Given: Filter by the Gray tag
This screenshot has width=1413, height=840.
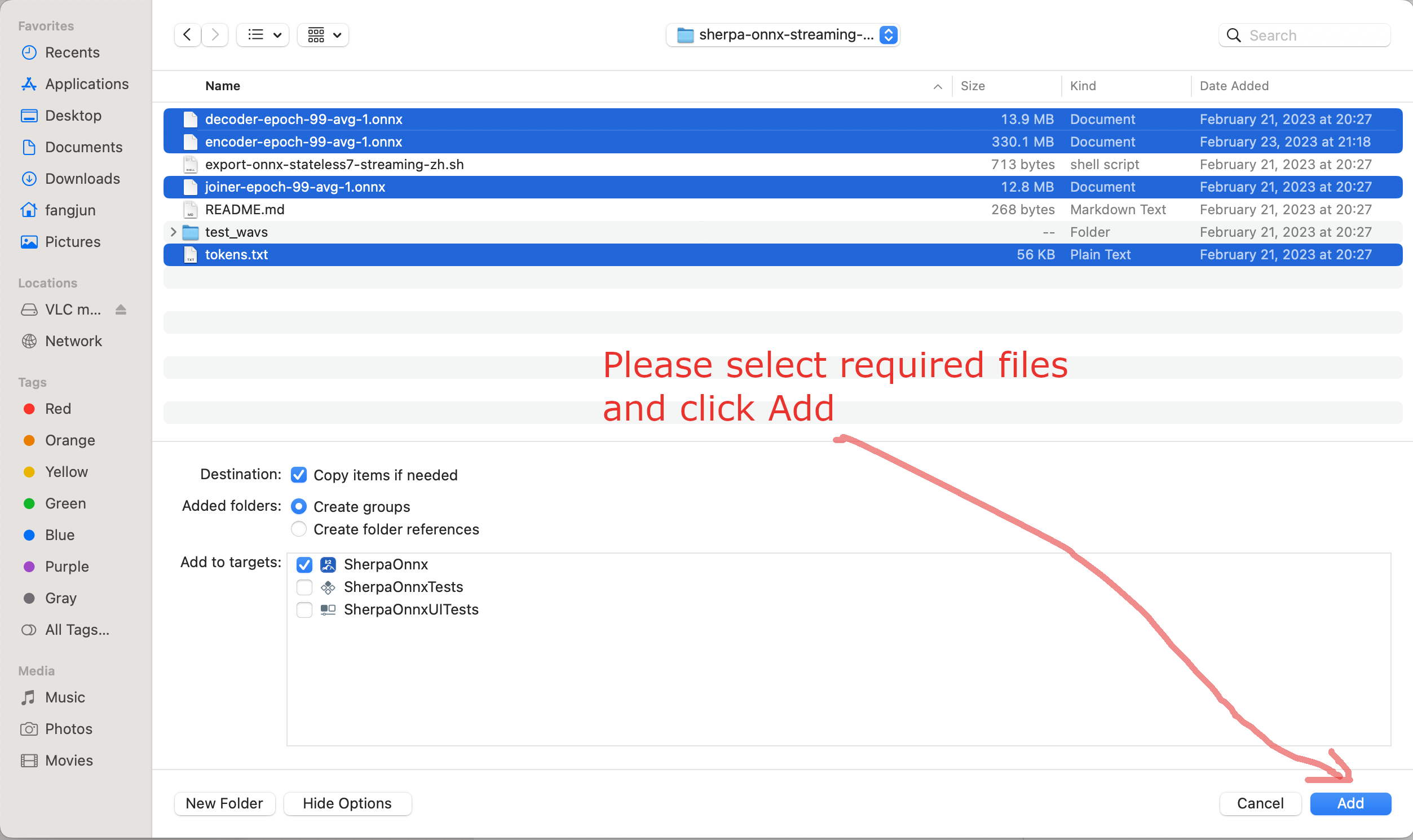Looking at the screenshot, I should click(x=49, y=598).
